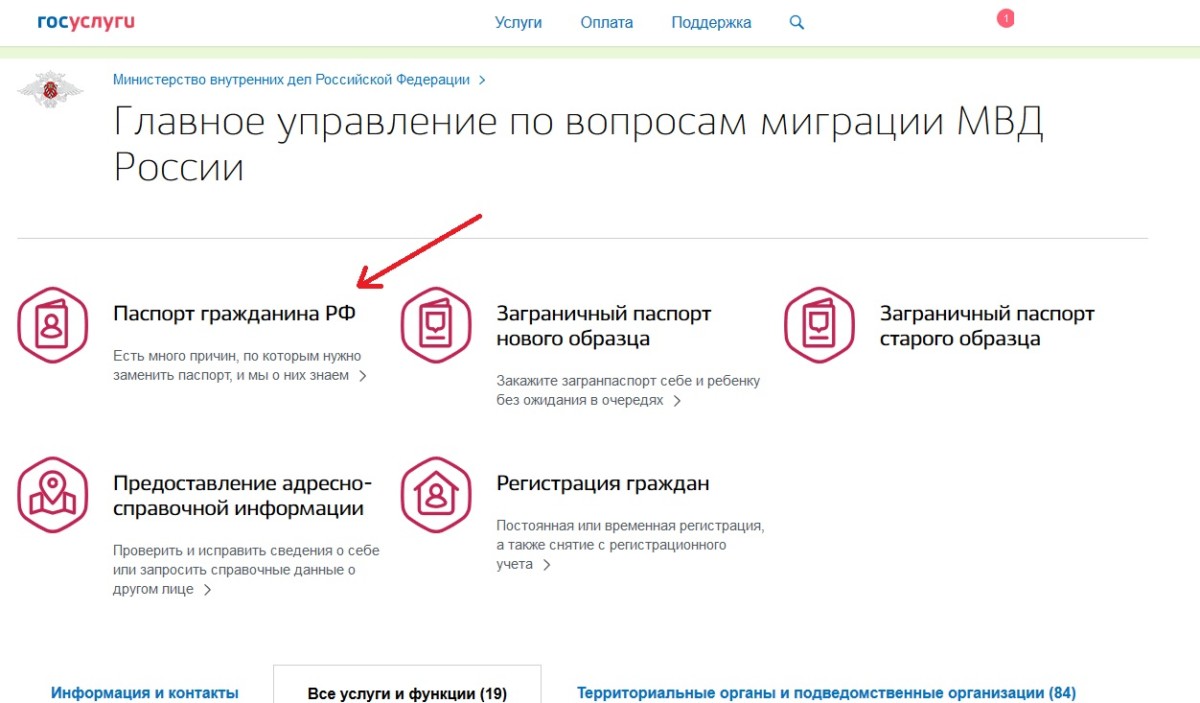Click chevron after регистрационного учета text

pos(546,565)
